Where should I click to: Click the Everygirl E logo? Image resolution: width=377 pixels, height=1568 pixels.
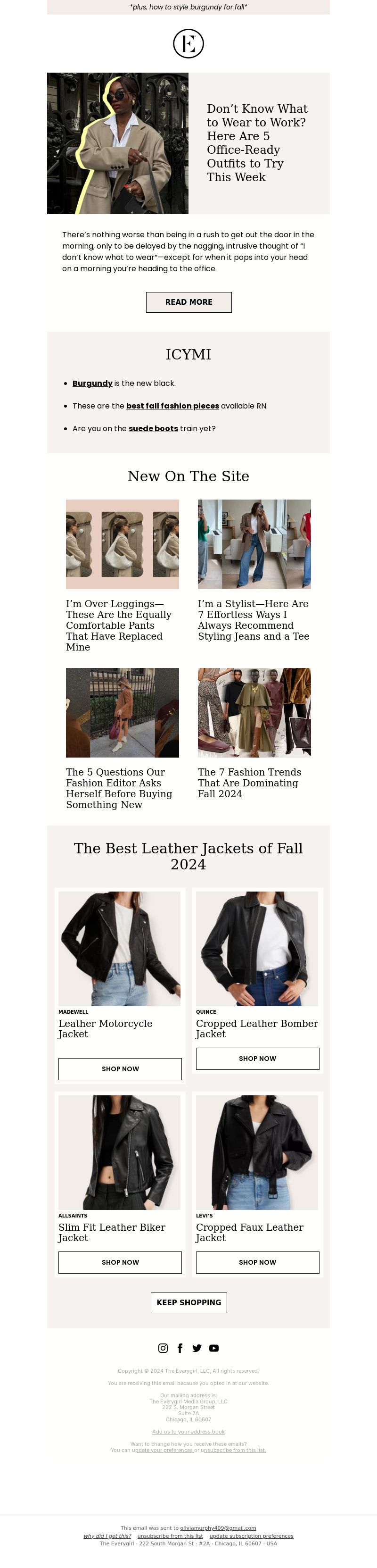(x=188, y=44)
